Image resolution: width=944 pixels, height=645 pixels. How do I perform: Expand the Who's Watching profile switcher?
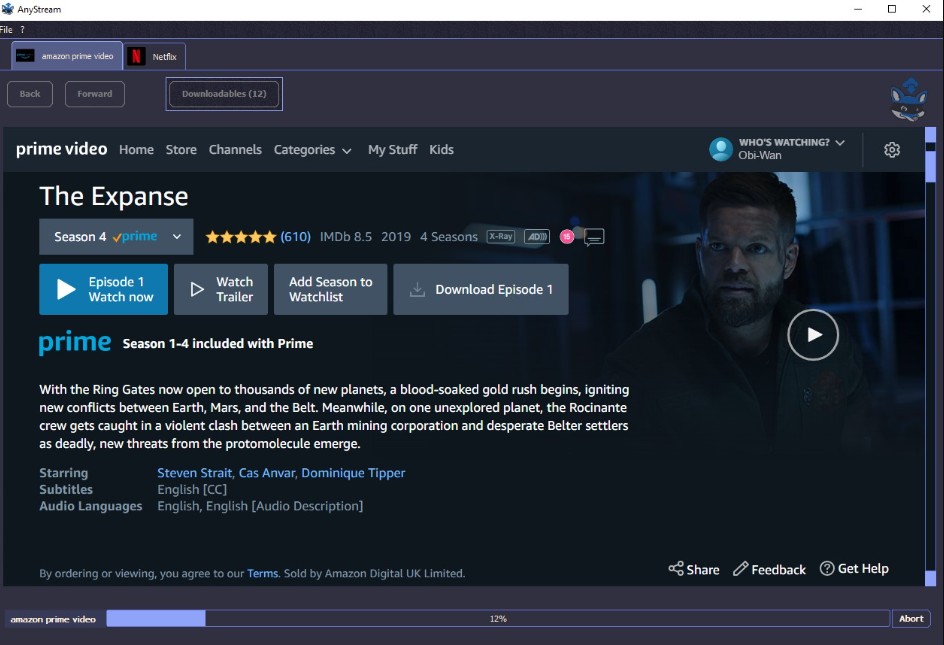pyautogui.click(x=791, y=143)
